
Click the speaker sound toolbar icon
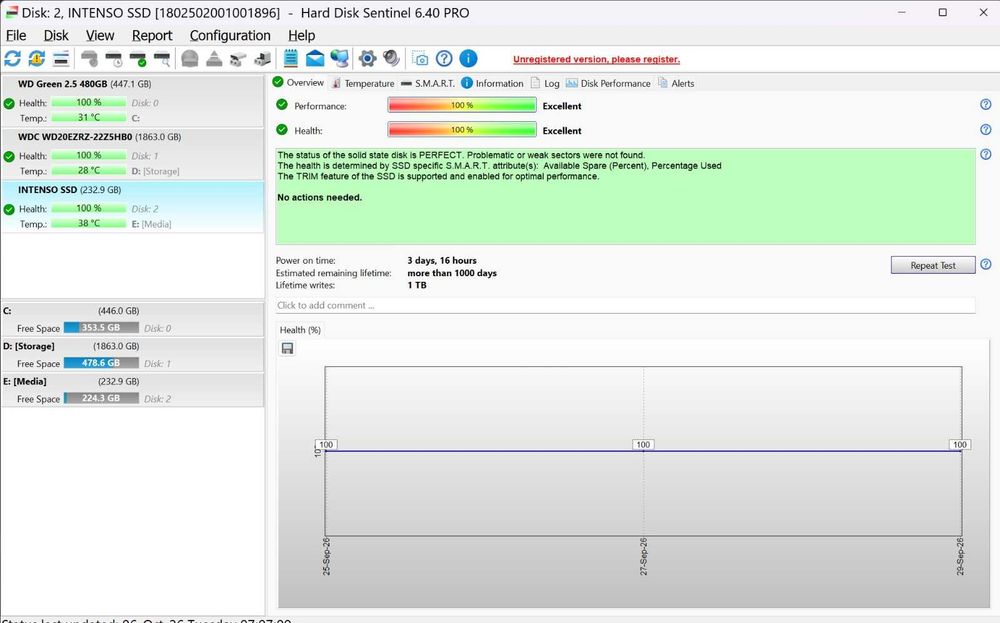[391, 59]
